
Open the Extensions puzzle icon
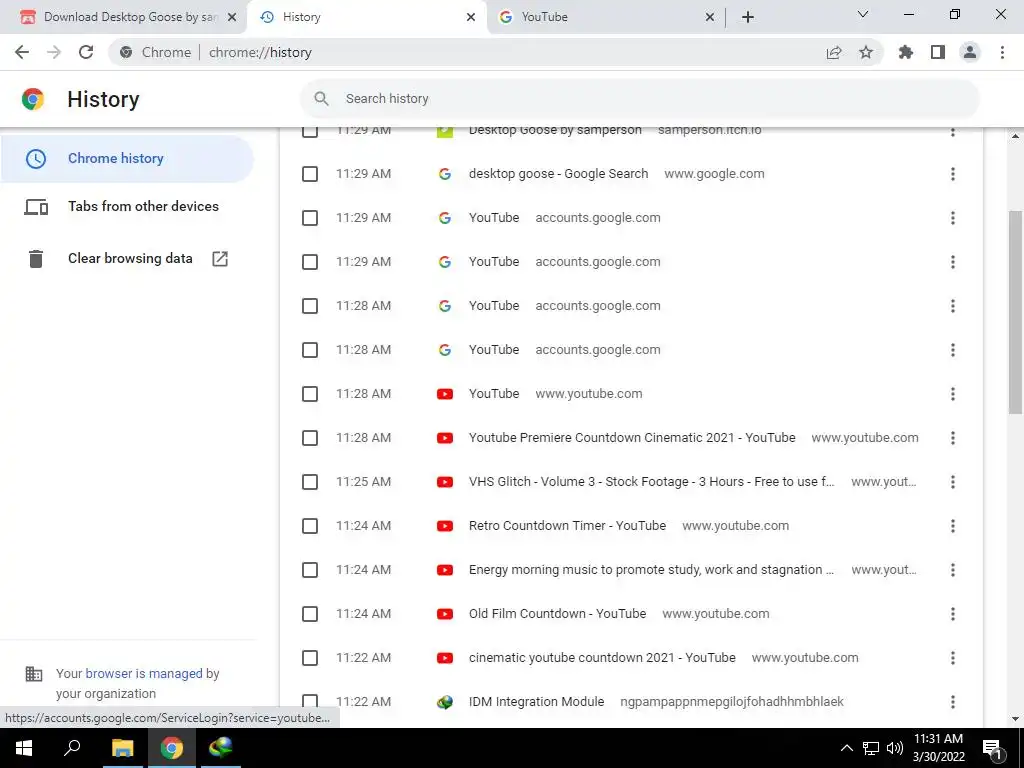(x=906, y=52)
